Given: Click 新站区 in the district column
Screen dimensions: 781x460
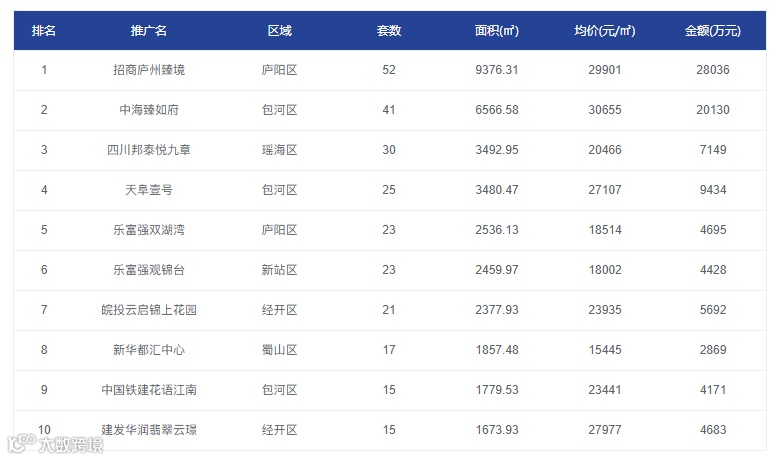Looking at the screenshot, I should [x=279, y=270].
